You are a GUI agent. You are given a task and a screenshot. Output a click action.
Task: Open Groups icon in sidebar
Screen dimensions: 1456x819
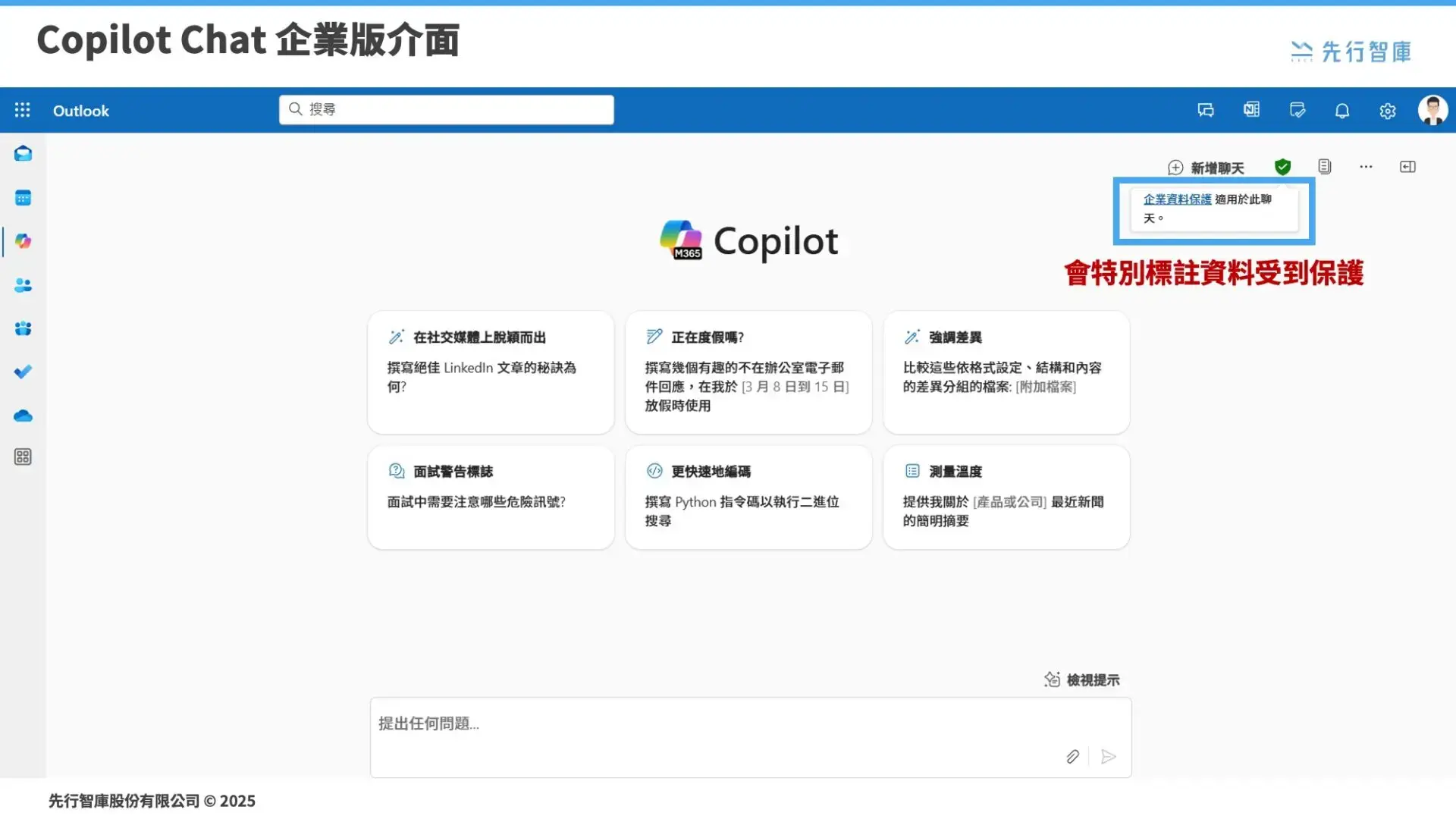(x=23, y=328)
